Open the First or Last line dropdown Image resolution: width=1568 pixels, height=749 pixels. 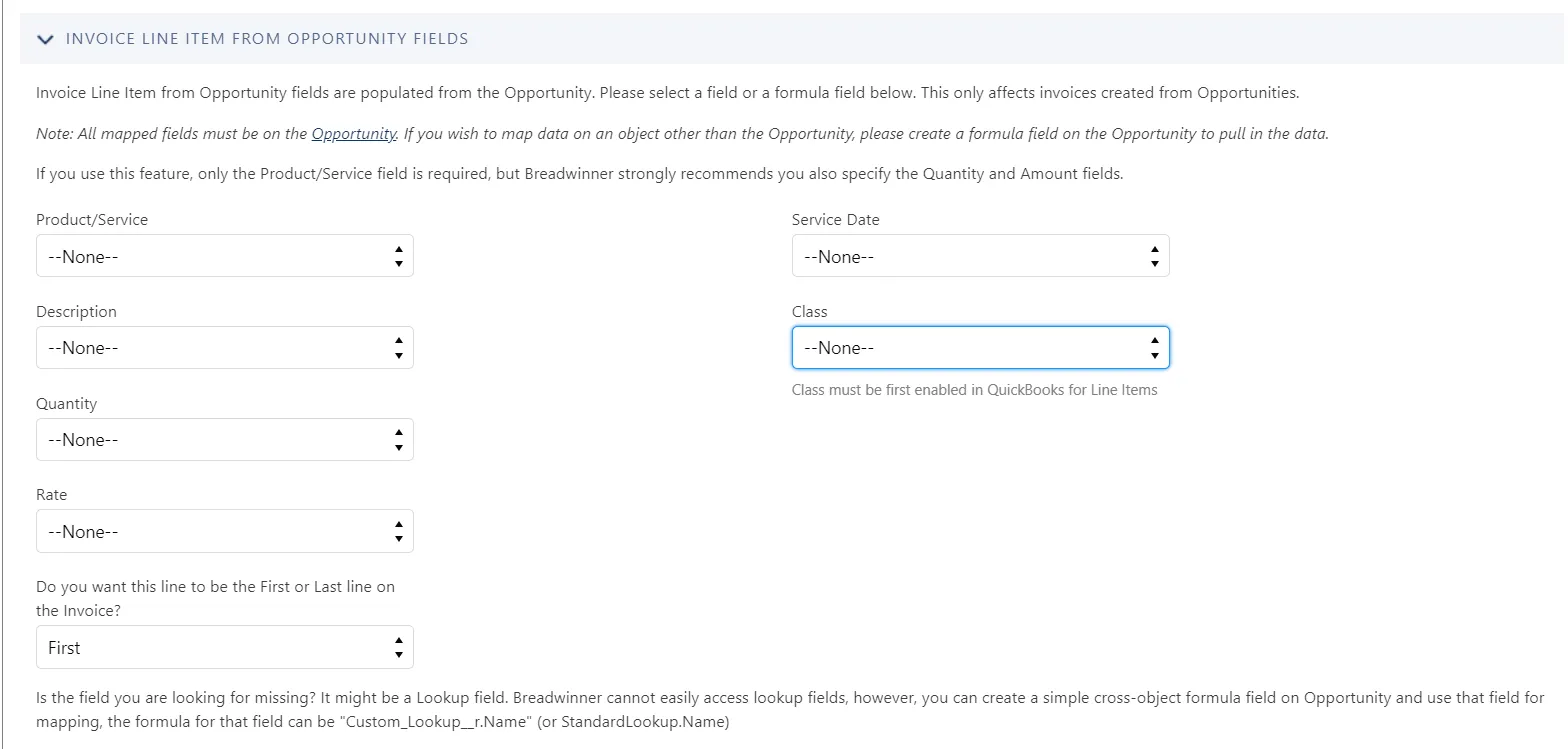pos(225,647)
